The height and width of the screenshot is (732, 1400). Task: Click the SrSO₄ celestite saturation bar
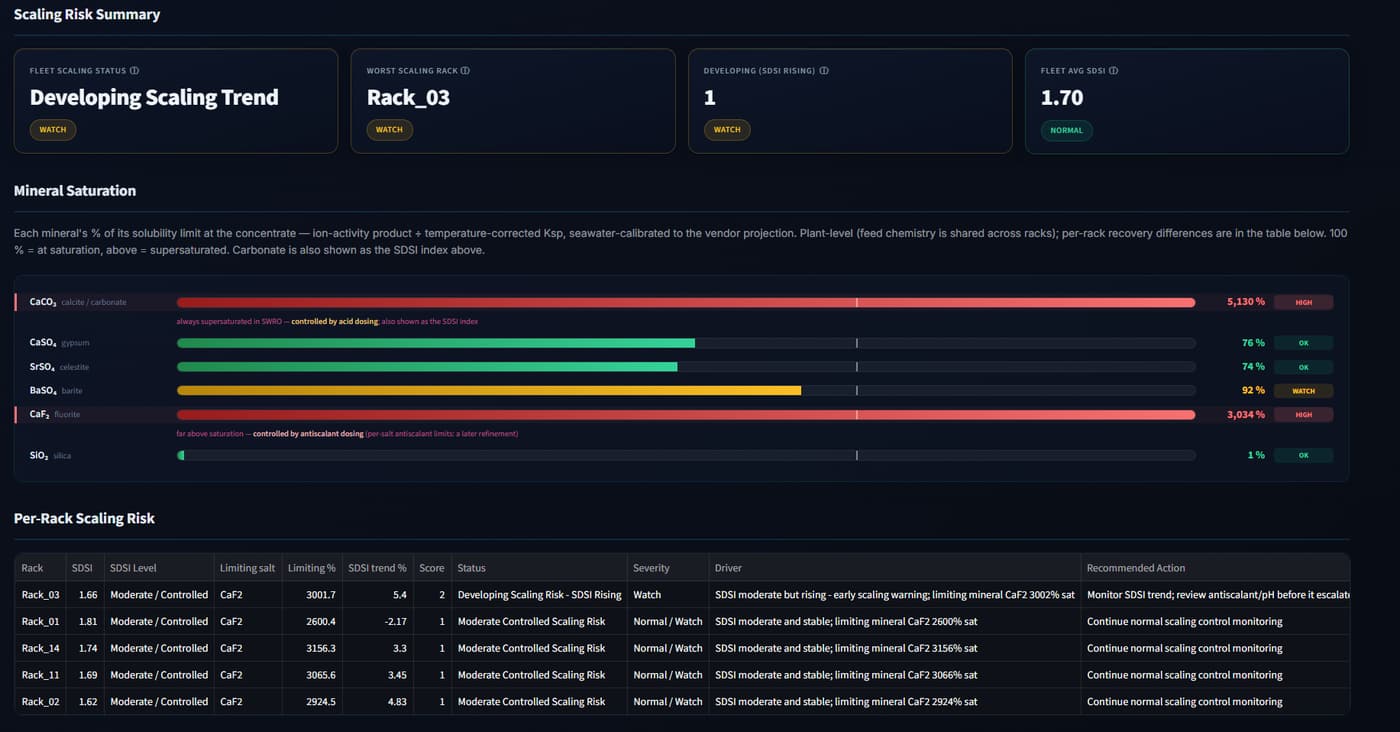click(x=686, y=367)
